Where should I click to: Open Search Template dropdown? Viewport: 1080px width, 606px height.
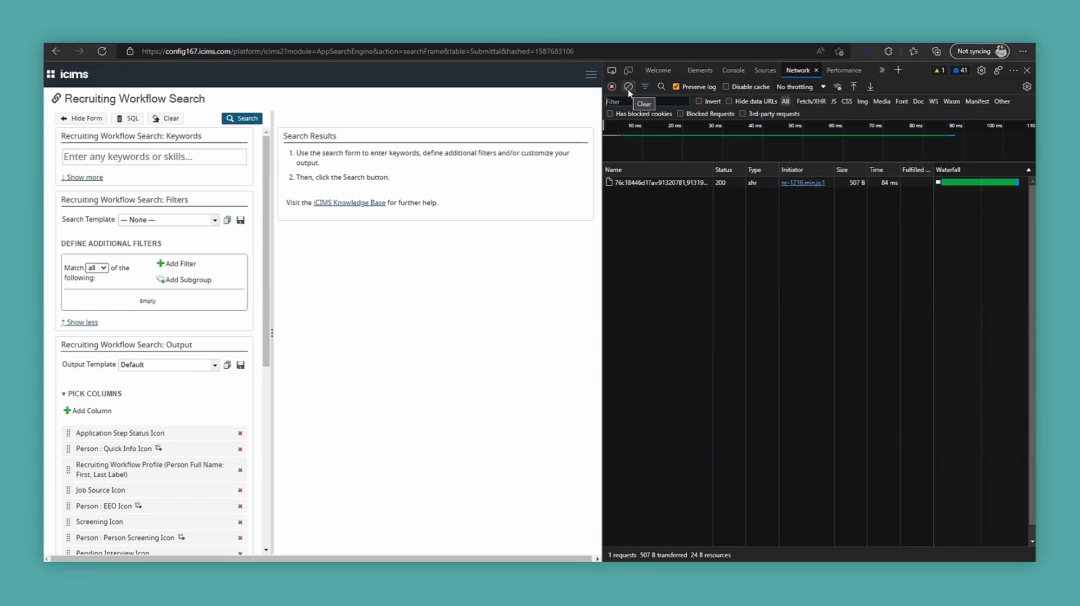[169, 220]
